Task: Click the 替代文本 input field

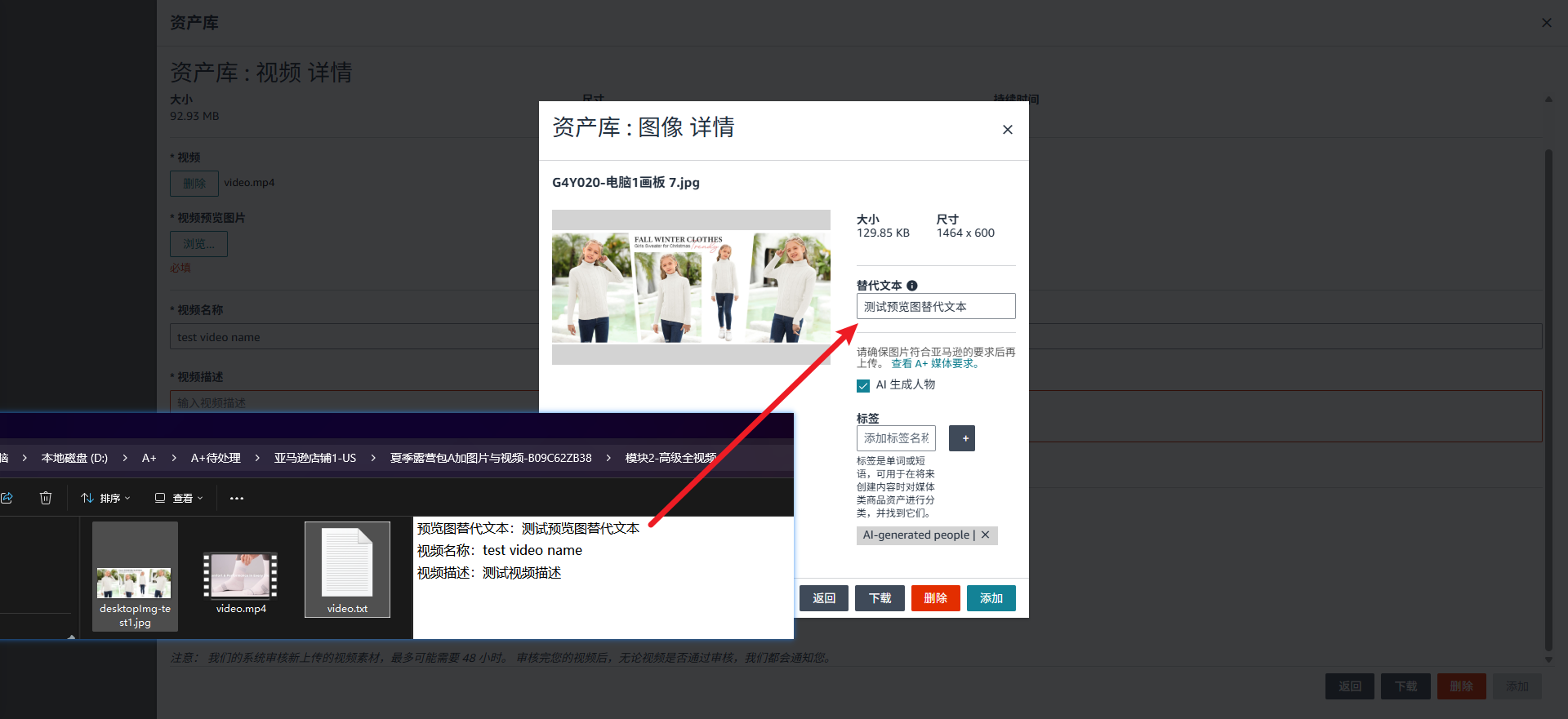Action: tap(936, 306)
